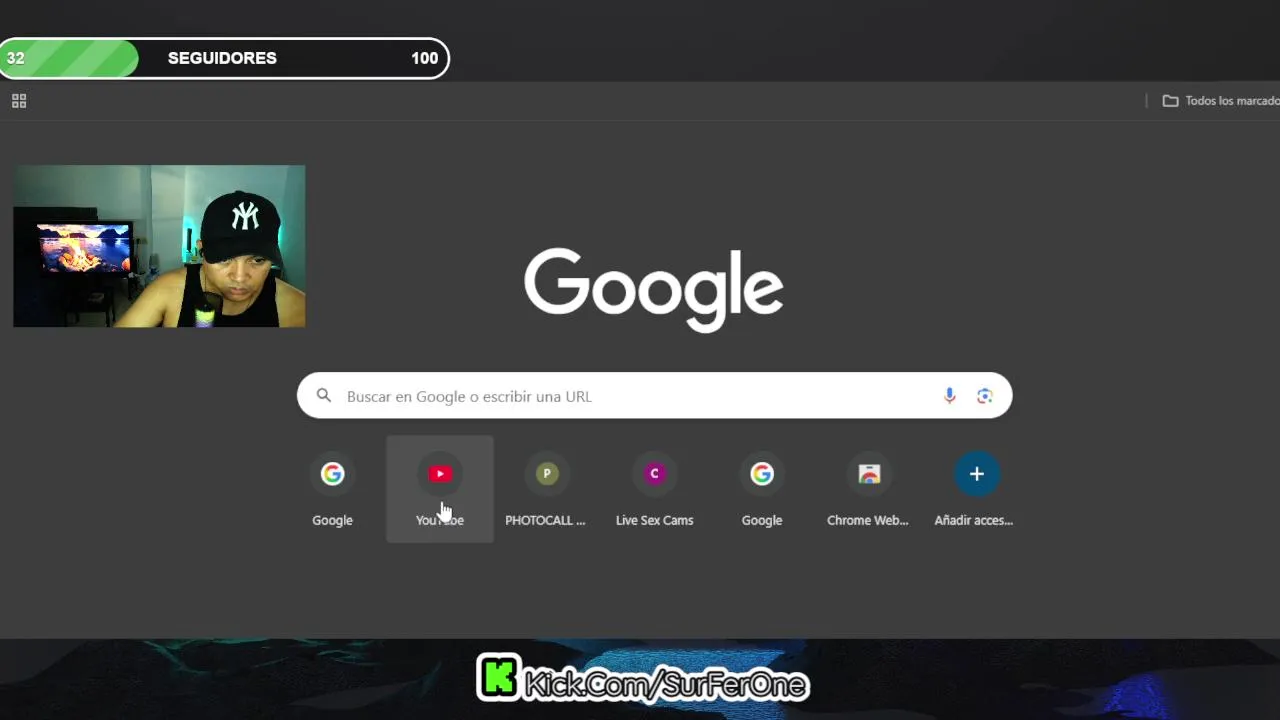Click the SEGUIDORES follower progress bar
1280x720 pixels.
(x=225, y=58)
